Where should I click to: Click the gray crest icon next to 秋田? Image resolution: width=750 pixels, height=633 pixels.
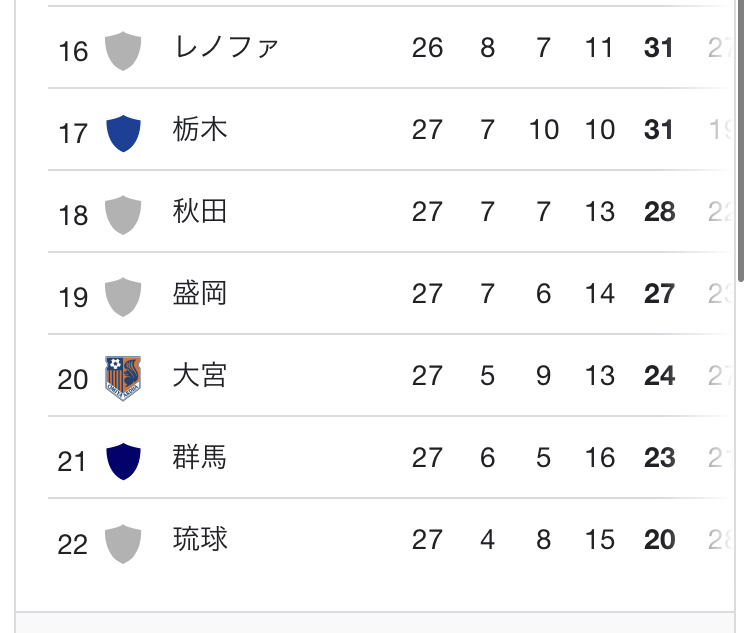[123, 214]
